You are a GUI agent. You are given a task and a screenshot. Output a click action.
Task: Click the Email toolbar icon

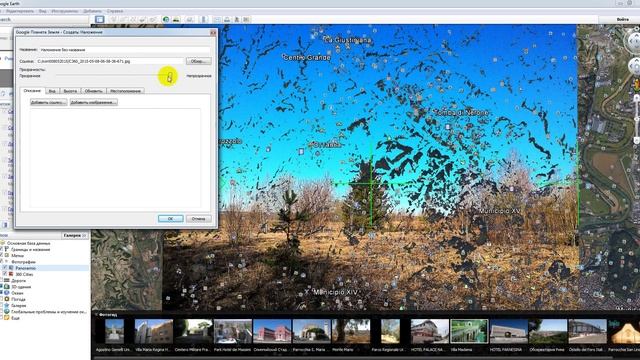[217, 19]
